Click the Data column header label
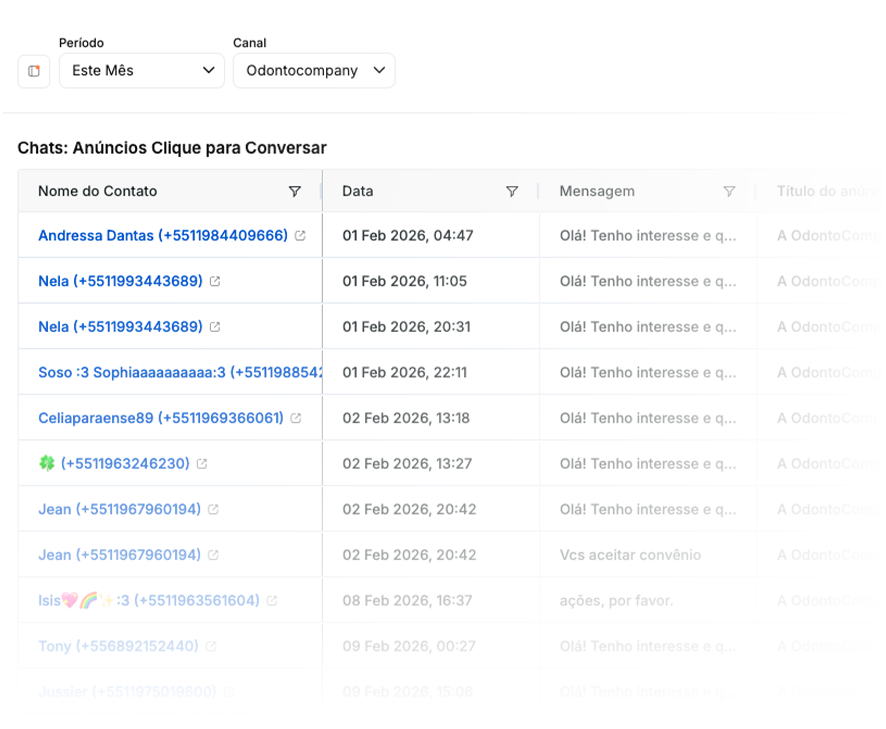Screen dimensions: 886x729 pos(358,191)
